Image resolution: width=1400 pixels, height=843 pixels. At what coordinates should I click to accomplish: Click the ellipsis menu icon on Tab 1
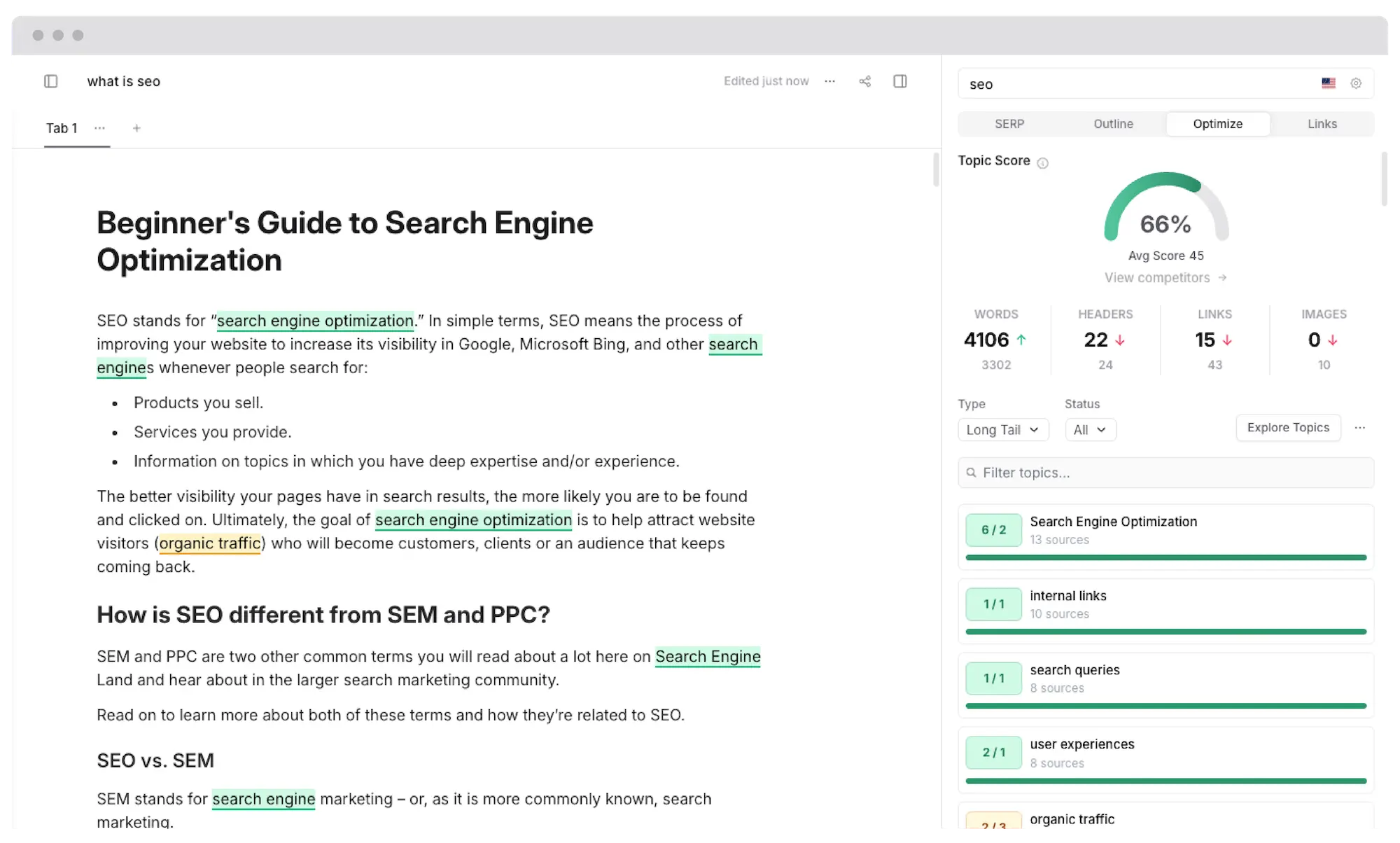(x=98, y=128)
